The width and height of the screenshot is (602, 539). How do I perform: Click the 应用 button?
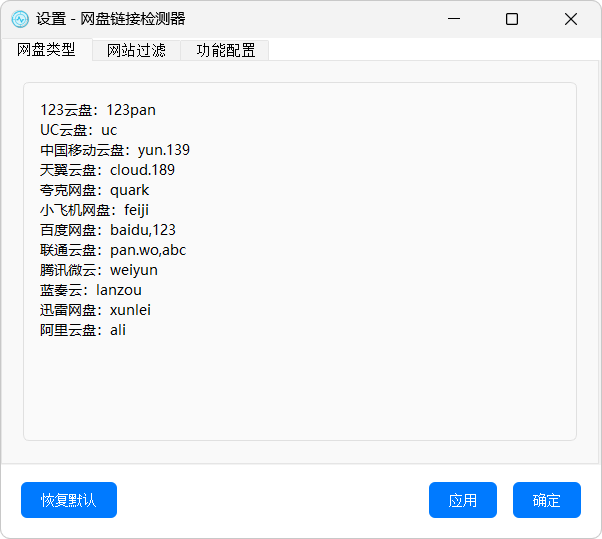[x=463, y=500]
